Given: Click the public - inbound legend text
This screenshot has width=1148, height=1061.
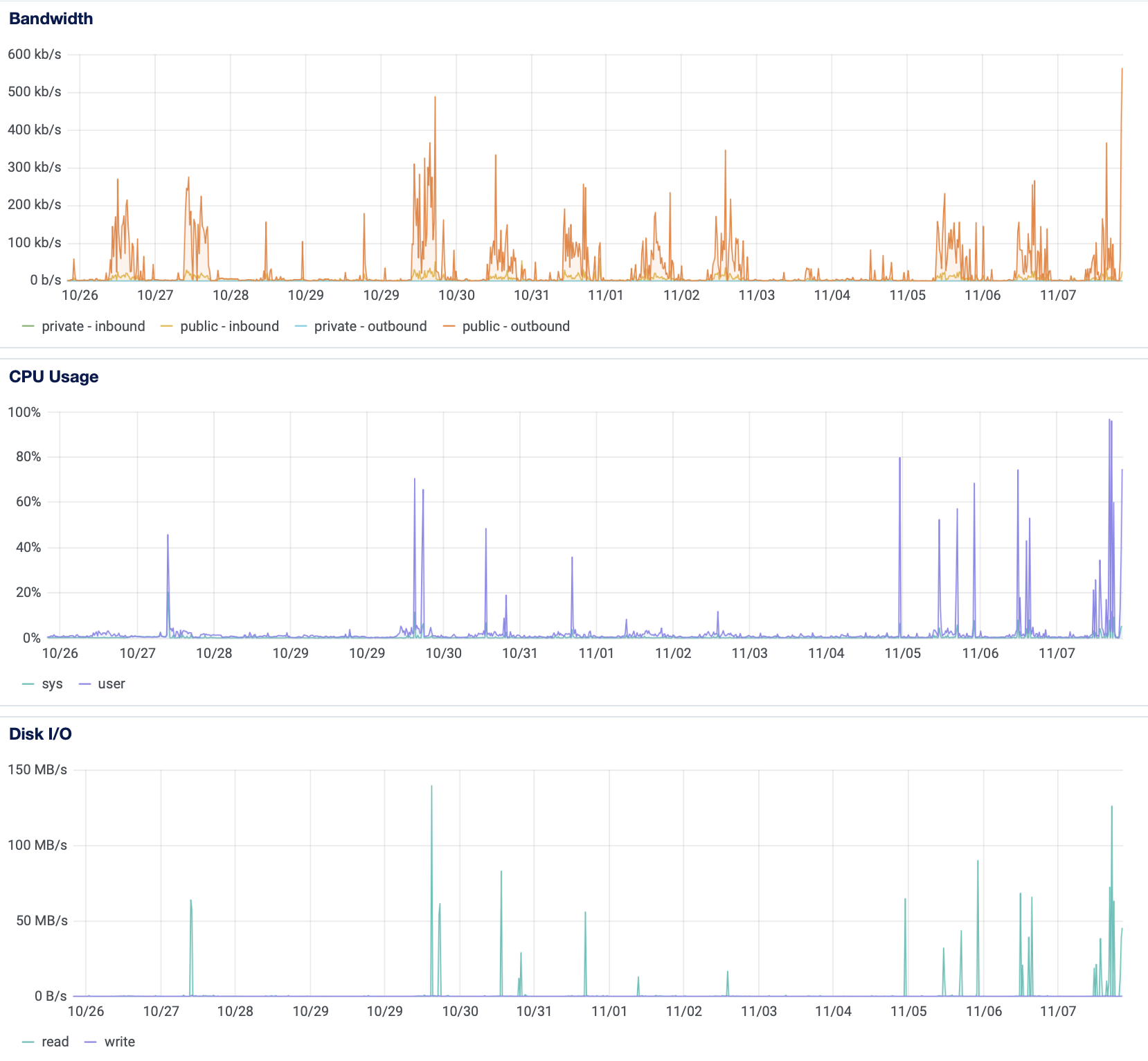Looking at the screenshot, I should coord(229,326).
